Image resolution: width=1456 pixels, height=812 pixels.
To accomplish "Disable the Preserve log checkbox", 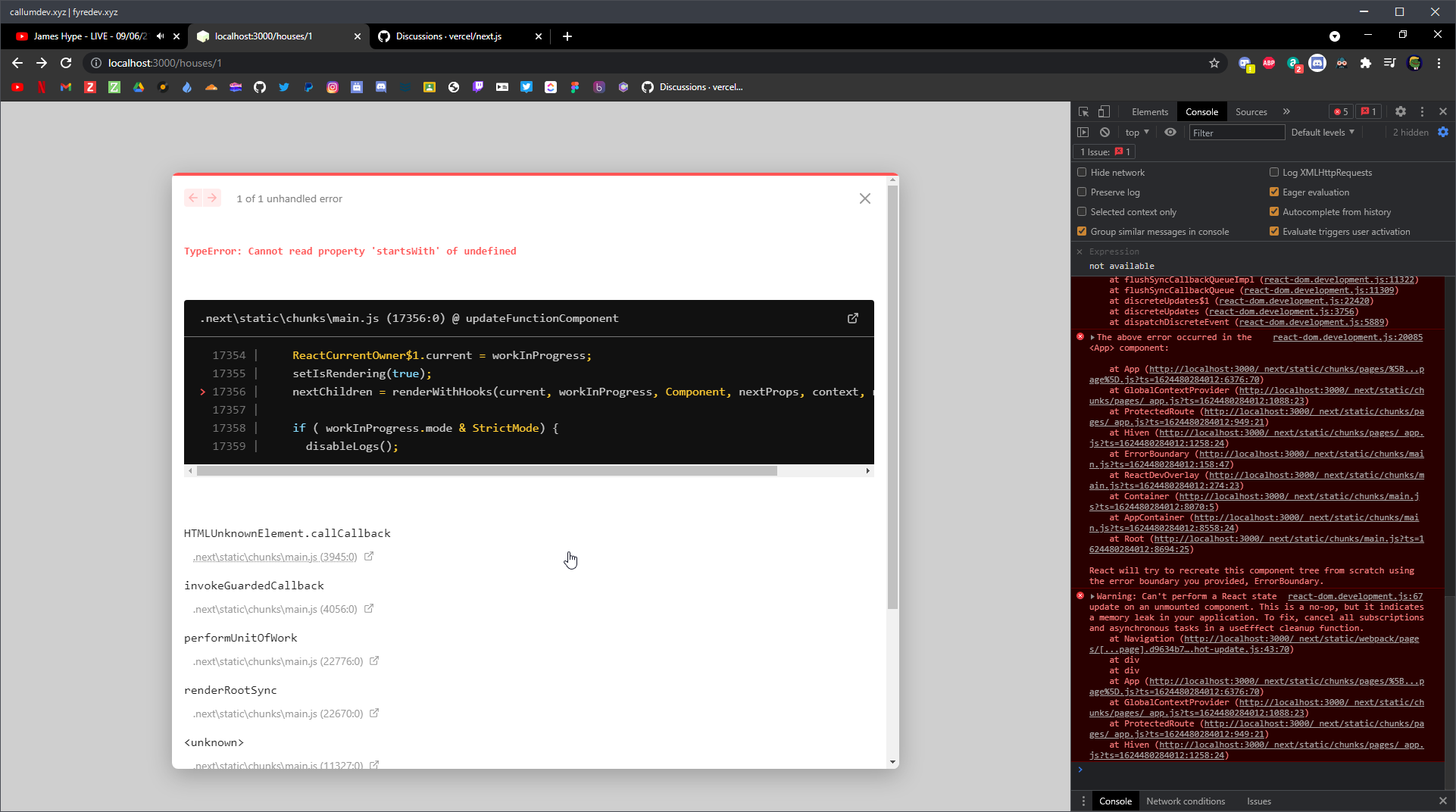I will [x=1082, y=192].
